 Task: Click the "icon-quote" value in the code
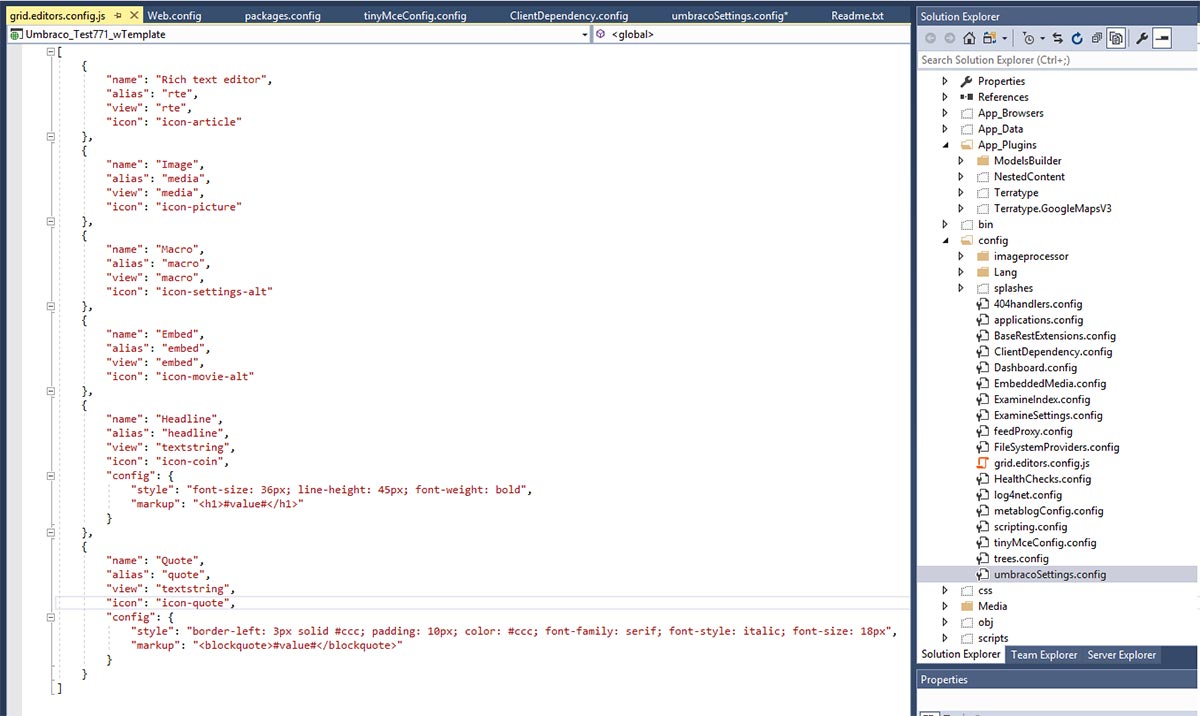pyautogui.click(x=195, y=604)
